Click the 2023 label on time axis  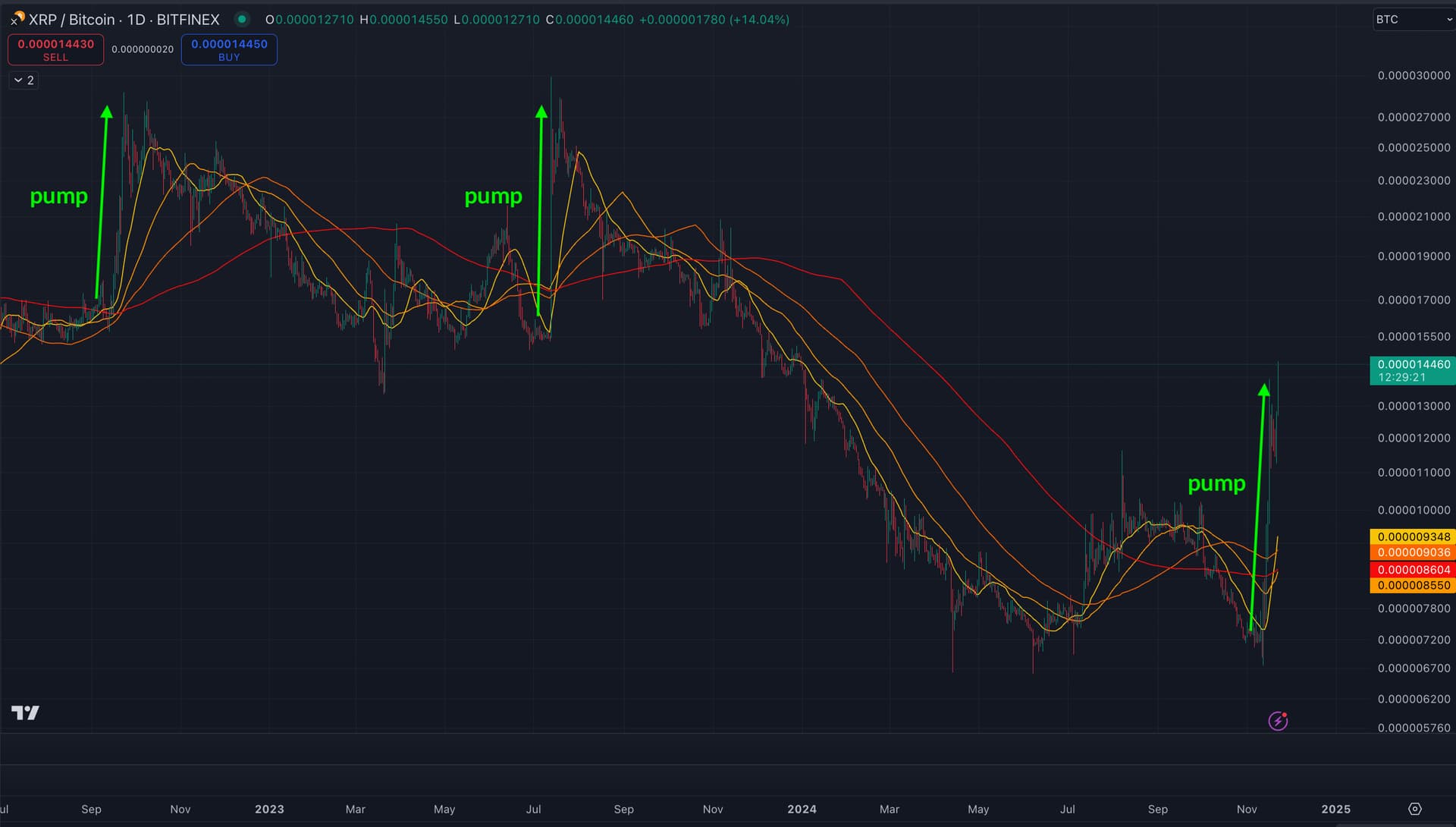click(269, 809)
